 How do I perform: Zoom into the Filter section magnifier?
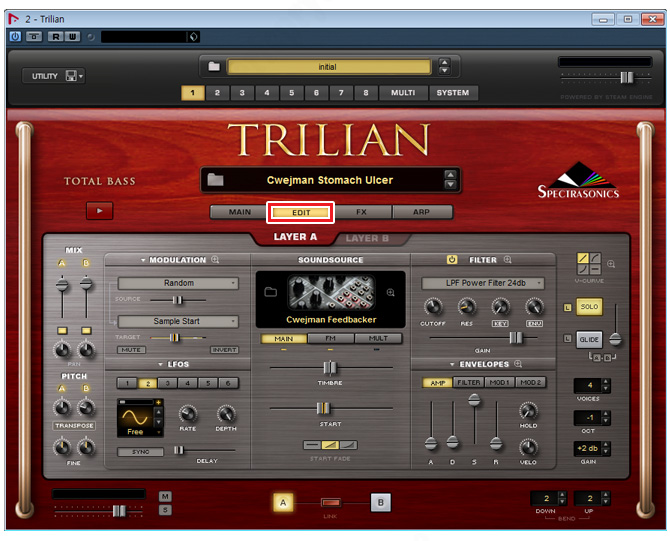click(x=507, y=259)
